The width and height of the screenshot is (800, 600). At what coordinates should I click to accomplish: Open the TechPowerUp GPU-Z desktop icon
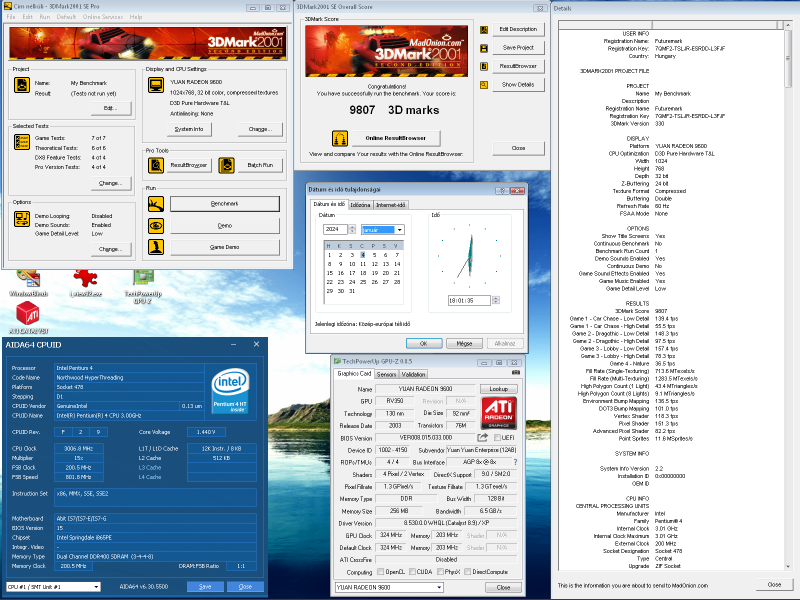143,286
